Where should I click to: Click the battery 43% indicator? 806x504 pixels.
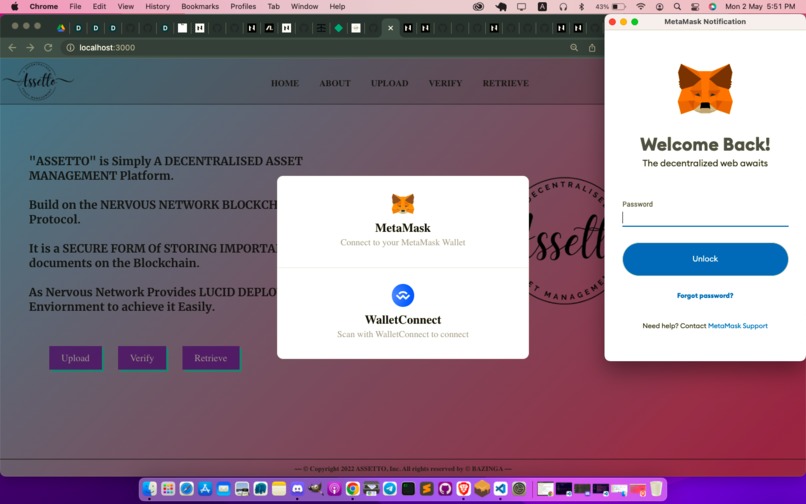pyautogui.click(x=610, y=6)
